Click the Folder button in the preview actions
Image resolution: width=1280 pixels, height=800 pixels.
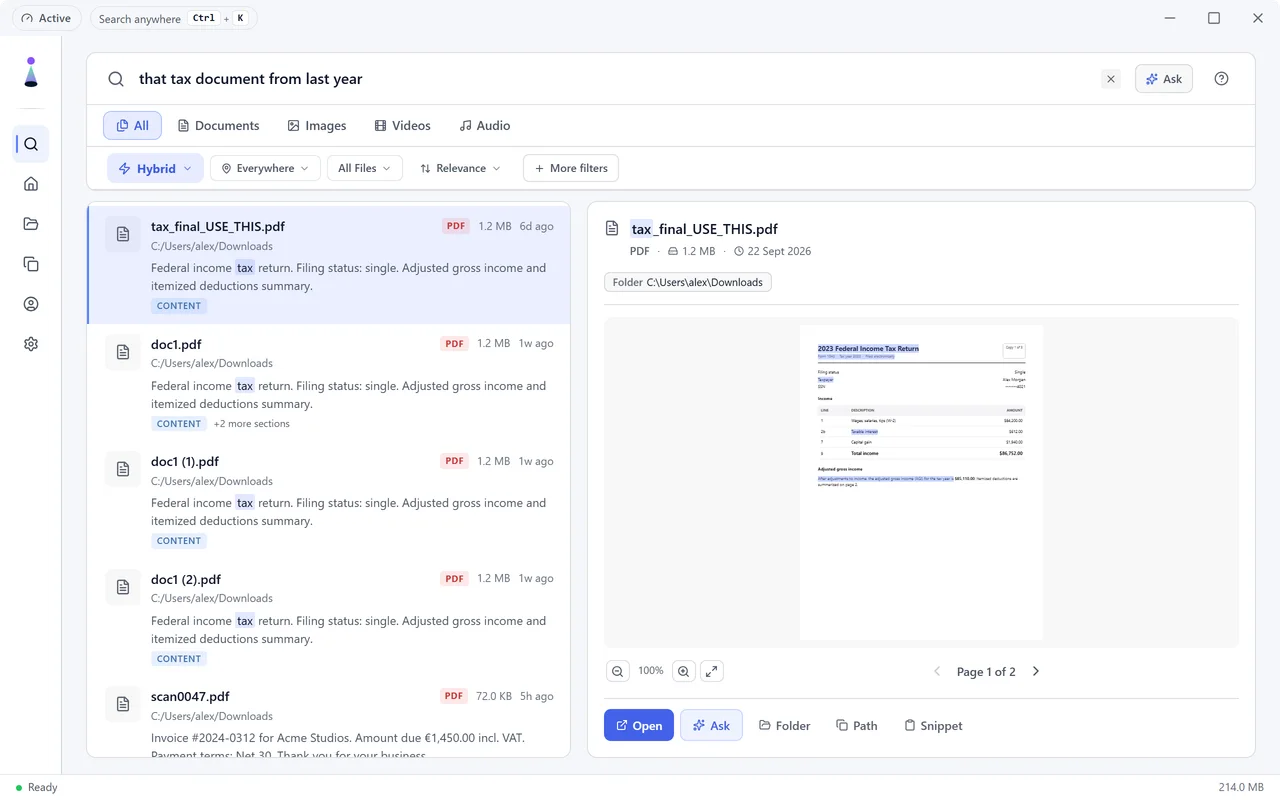[784, 725]
